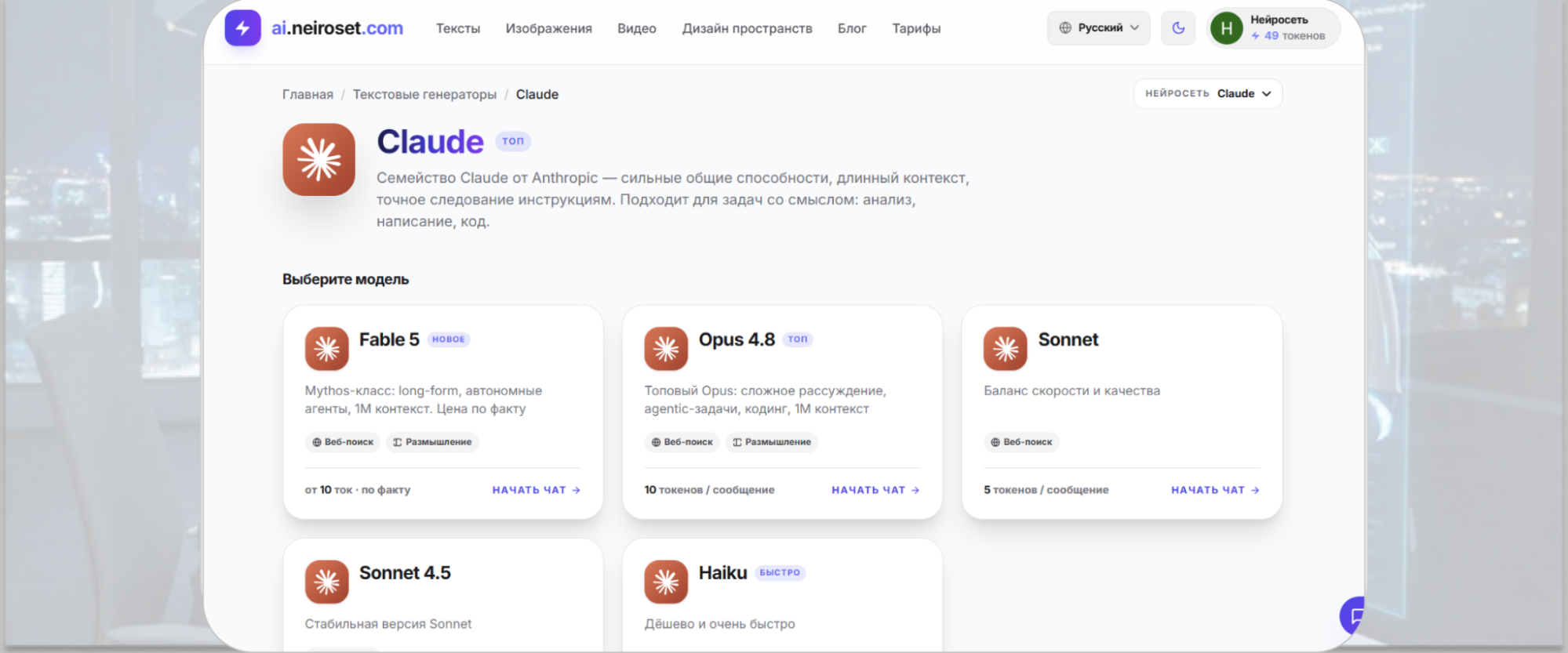The width and height of the screenshot is (1568, 653).
Task: Click Веб-поиск tag on Opus 4.8 card
Action: (682, 442)
